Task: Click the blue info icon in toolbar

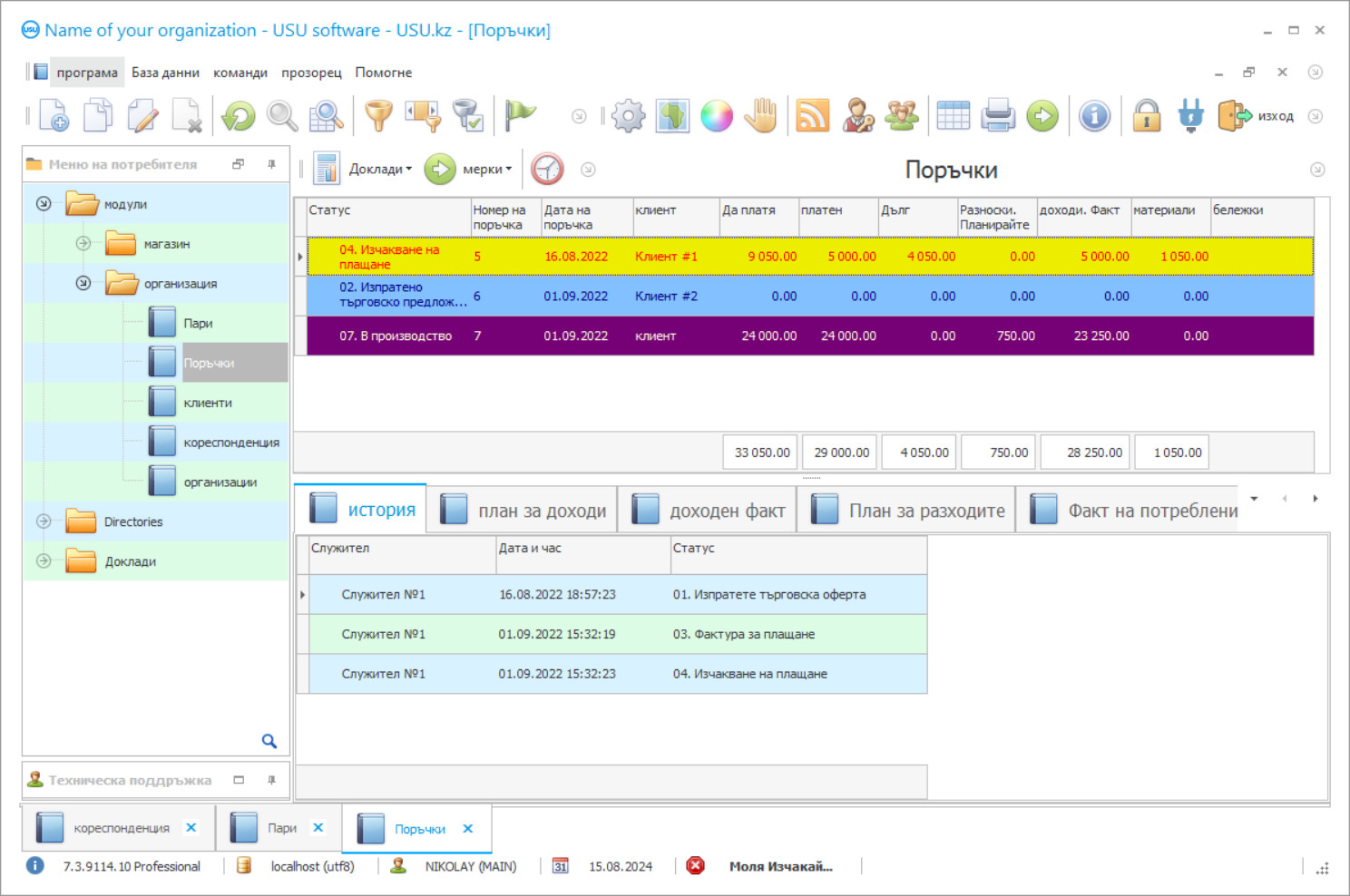Action: click(x=1094, y=116)
